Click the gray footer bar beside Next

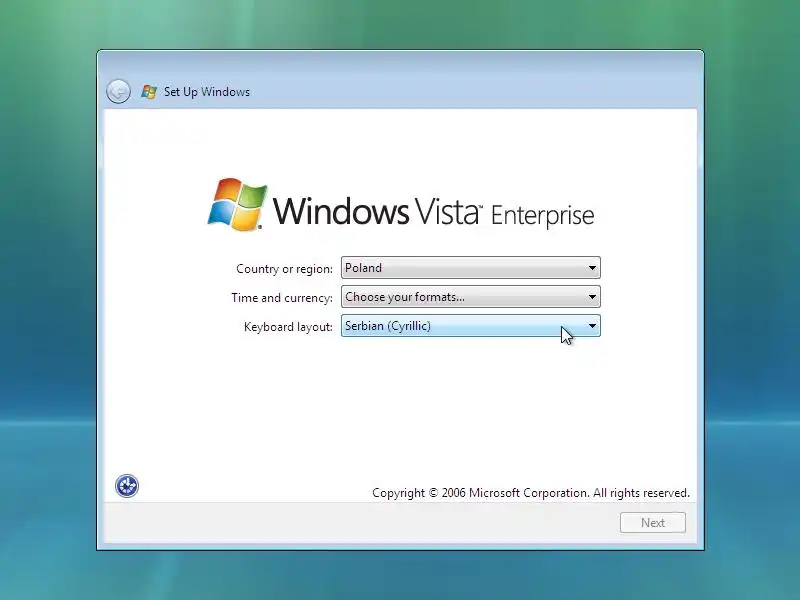357,523
